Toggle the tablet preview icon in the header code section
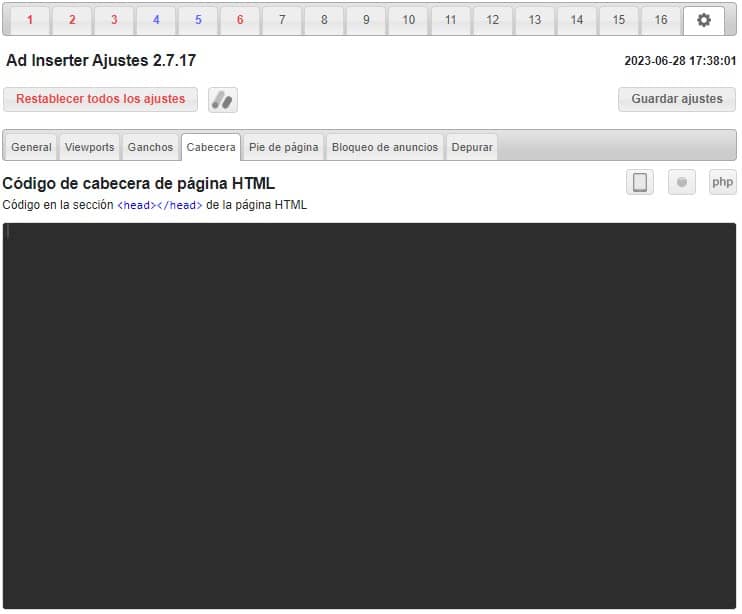 tap(640, 182)
